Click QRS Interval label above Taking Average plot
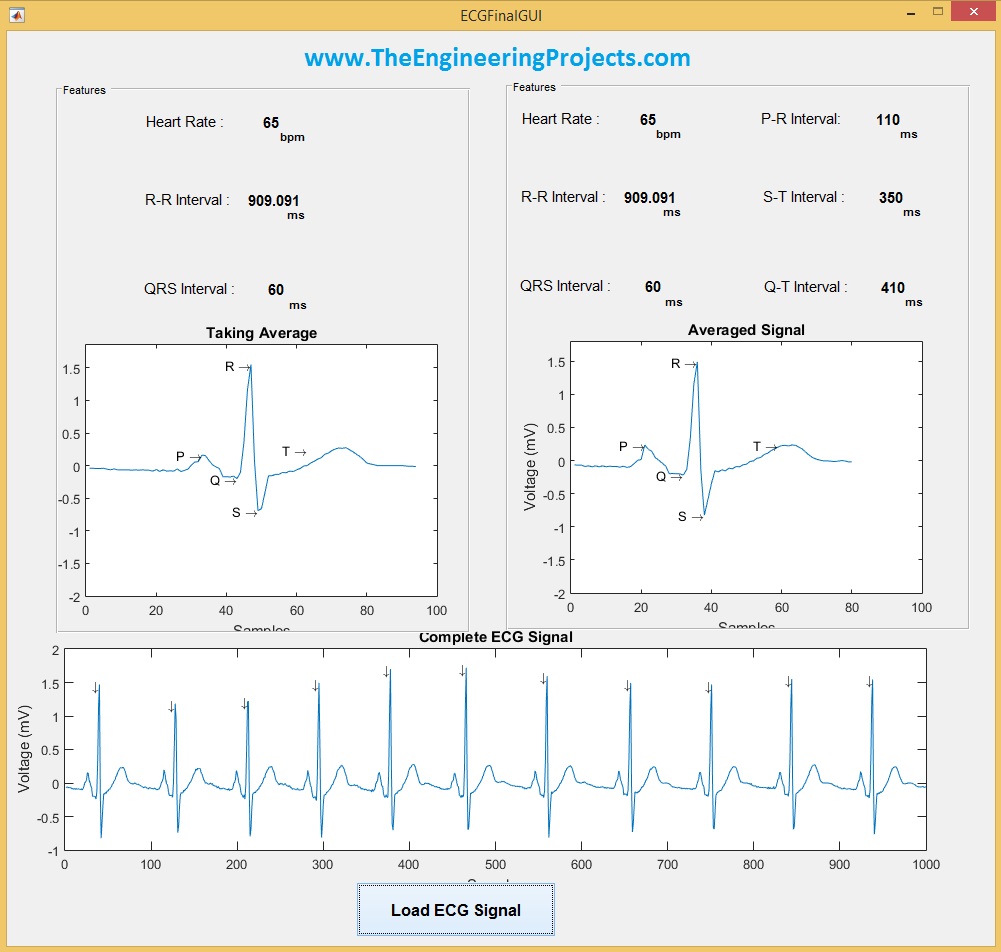The image size is (1001, 952). point(189,289)
